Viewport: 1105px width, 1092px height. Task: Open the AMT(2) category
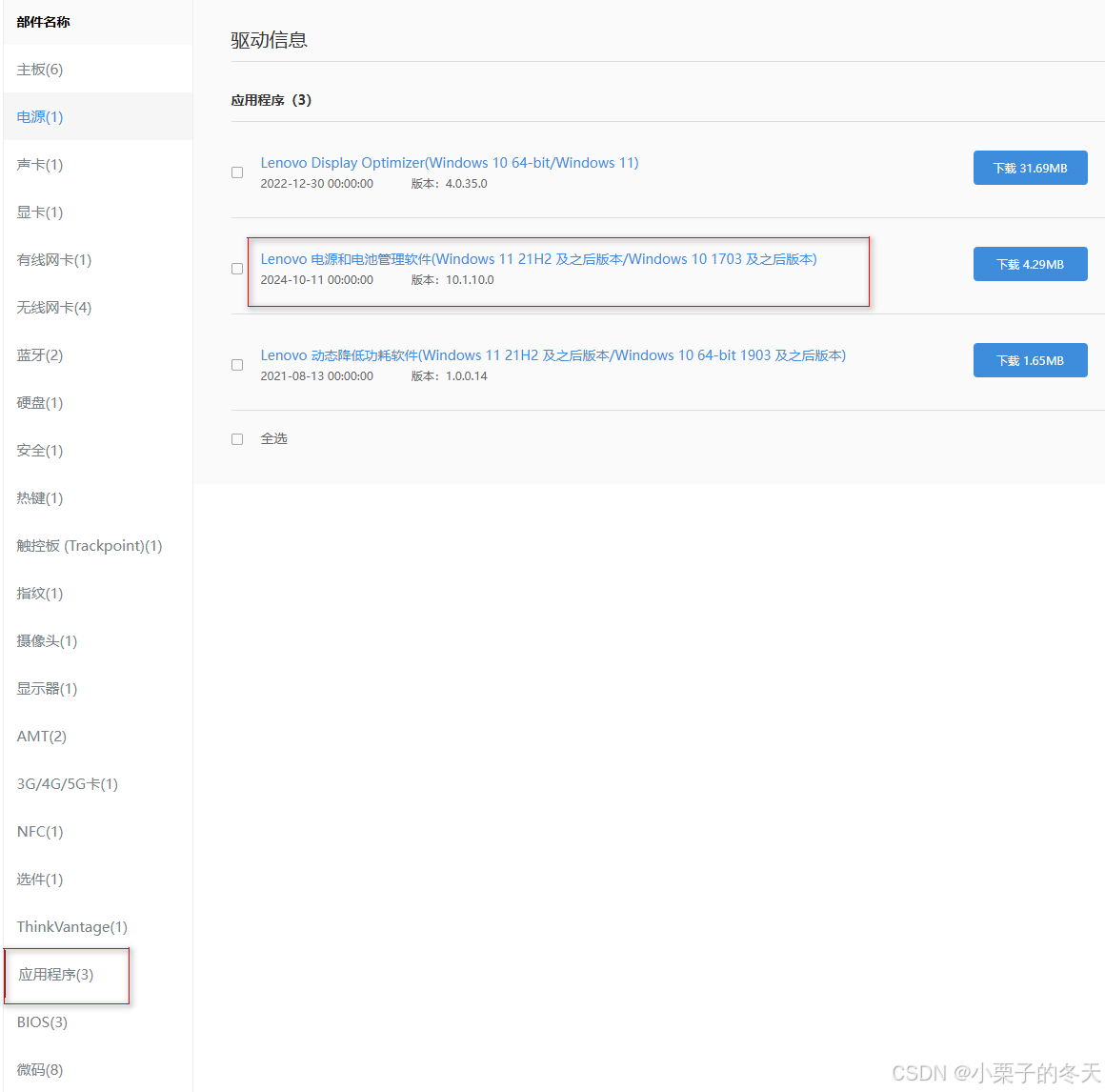coord(42,736)
